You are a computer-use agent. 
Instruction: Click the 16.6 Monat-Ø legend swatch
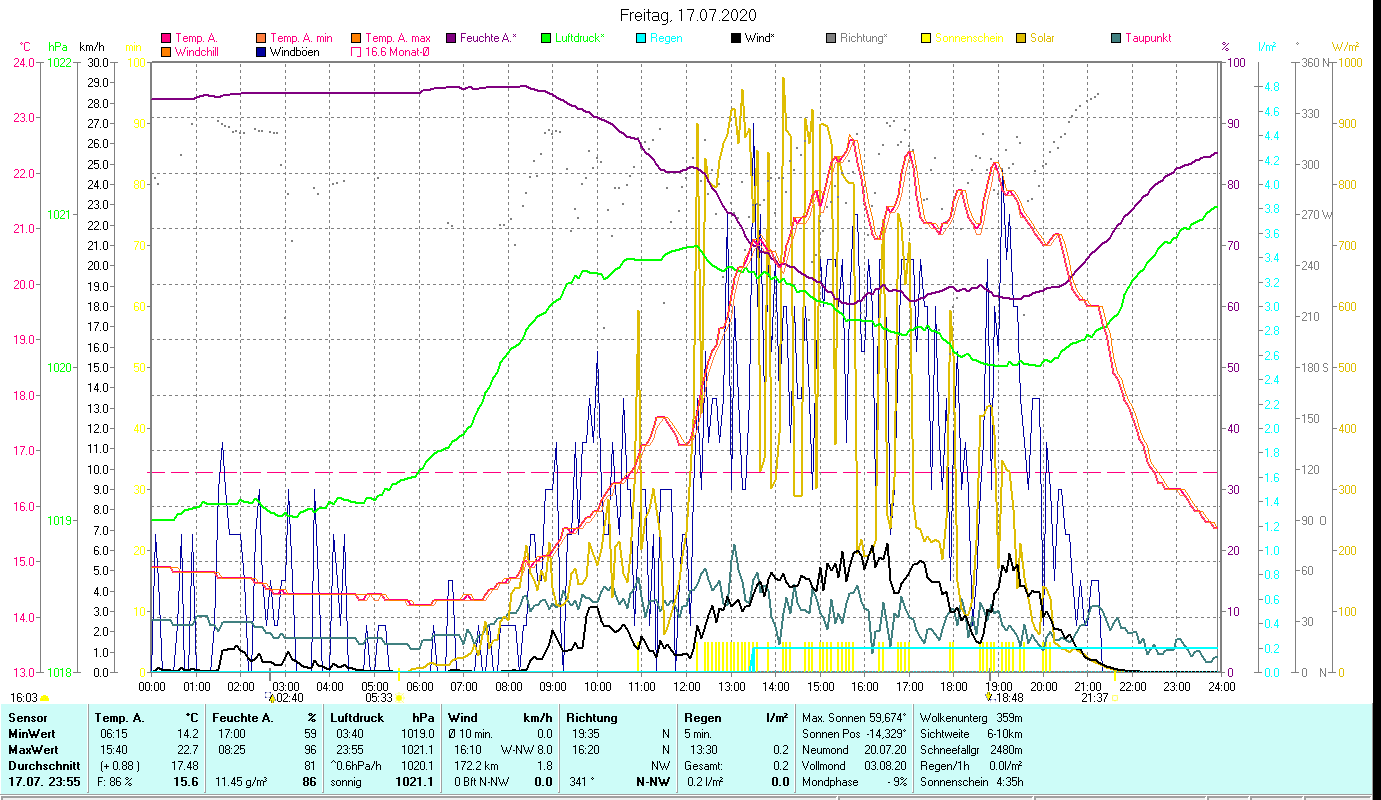[x=355, y=52]
